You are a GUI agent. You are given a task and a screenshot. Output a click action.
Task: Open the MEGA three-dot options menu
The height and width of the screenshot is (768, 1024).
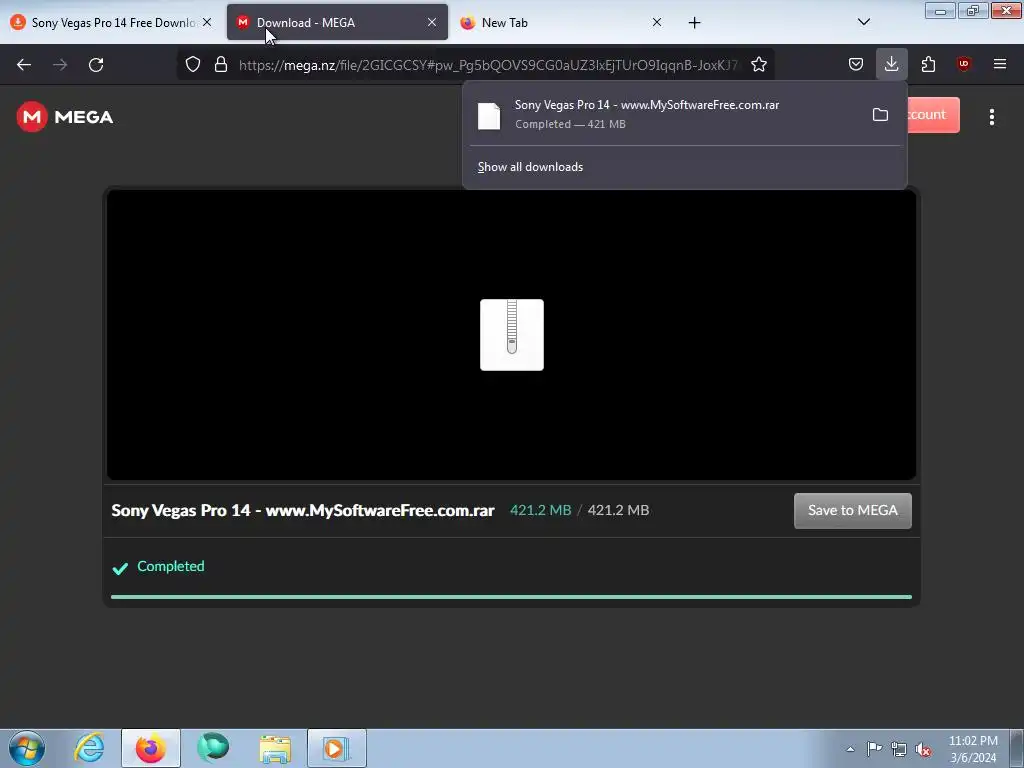tap(991, 117)
